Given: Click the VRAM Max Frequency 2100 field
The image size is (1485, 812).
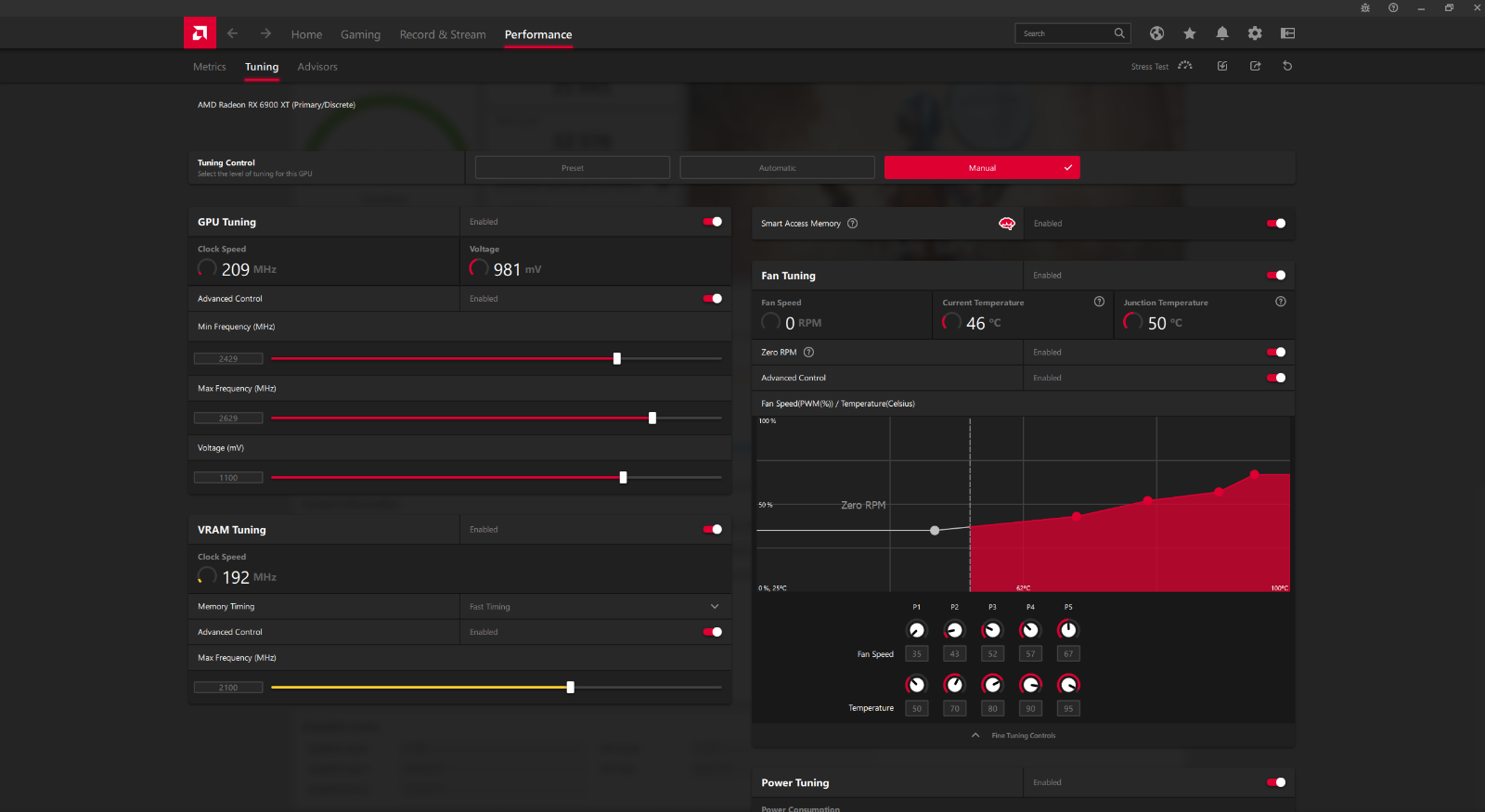Looking at the screenshot, I should tap(228, 688).
